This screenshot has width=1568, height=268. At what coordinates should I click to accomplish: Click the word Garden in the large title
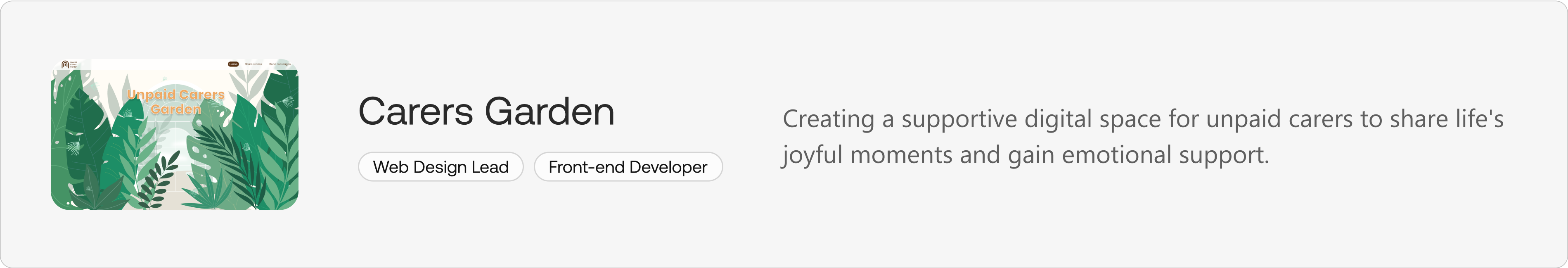point(550,111)
